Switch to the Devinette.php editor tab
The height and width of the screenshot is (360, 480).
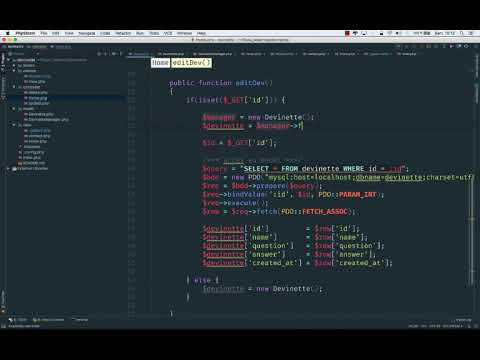171,54
